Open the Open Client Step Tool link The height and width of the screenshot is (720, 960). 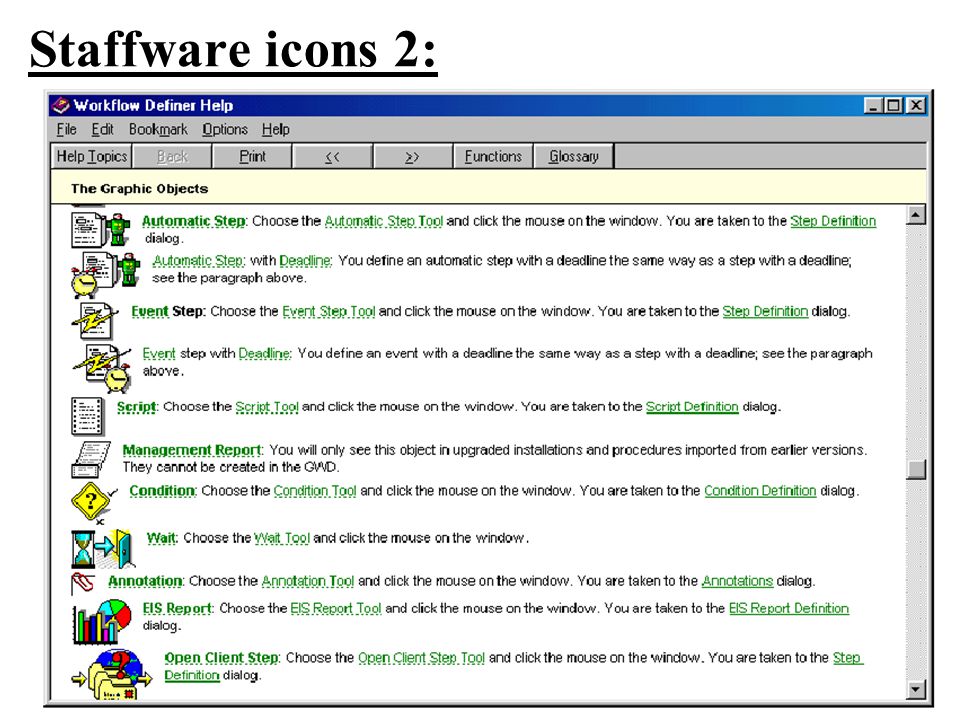click(x=421, y=658)
